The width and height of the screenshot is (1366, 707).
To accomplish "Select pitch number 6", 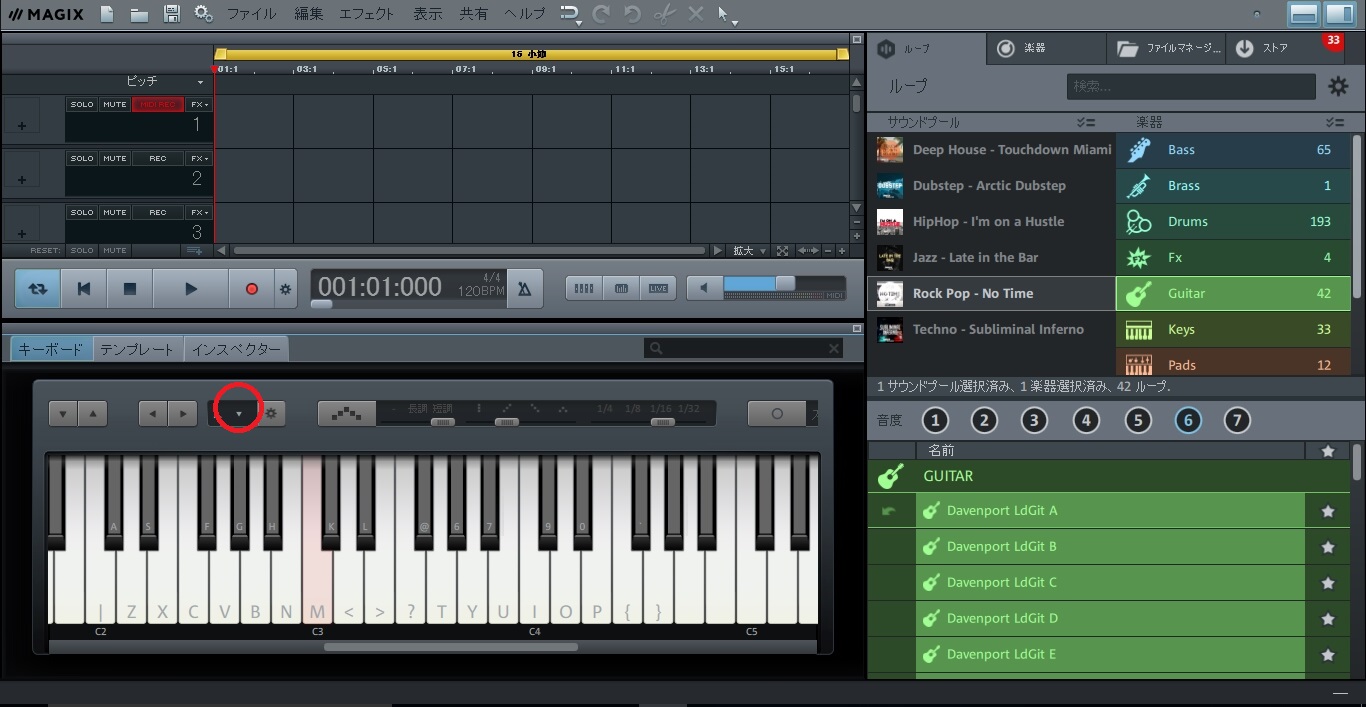I will [1187, 421].
